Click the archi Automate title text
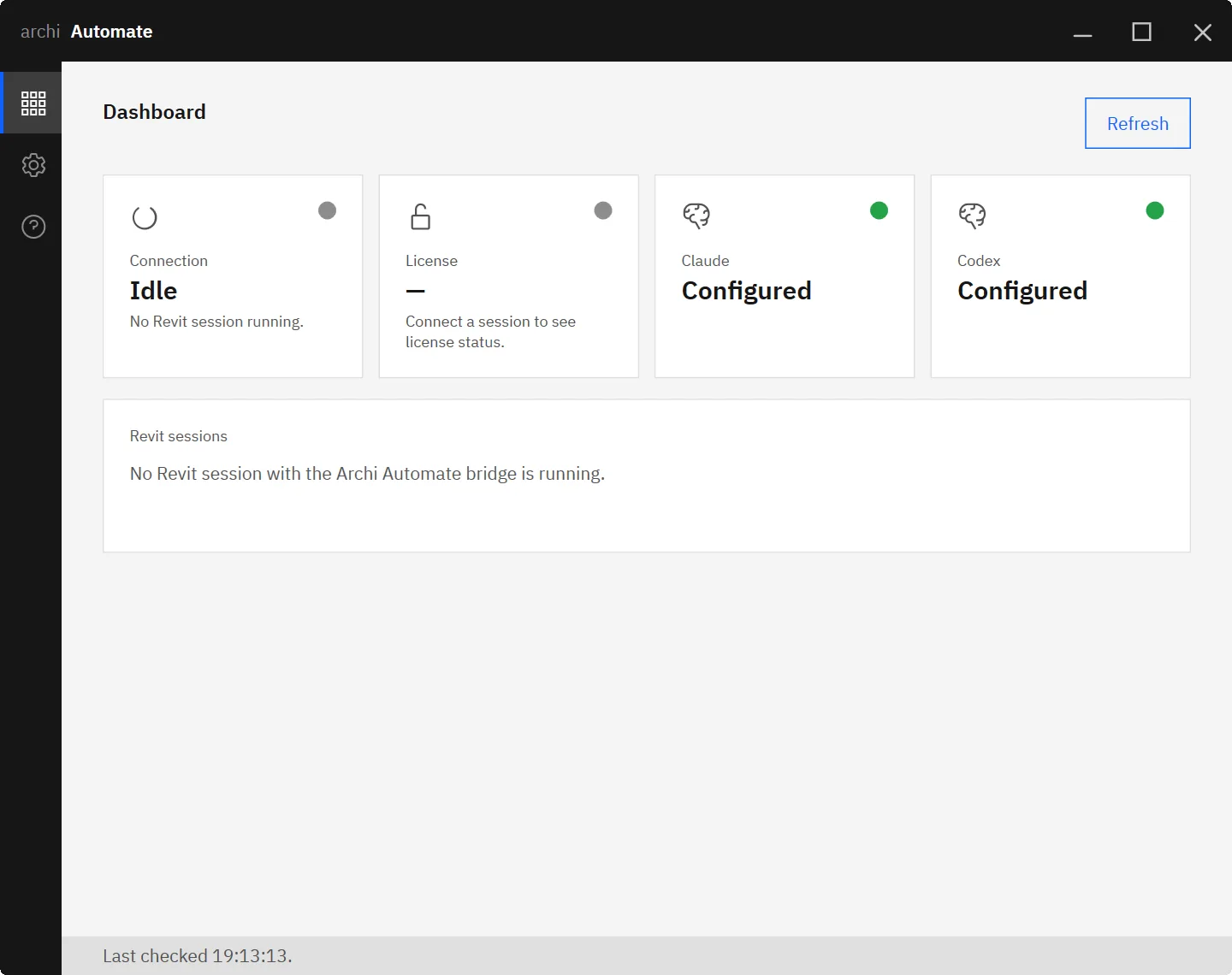 (x=86, y=32)
